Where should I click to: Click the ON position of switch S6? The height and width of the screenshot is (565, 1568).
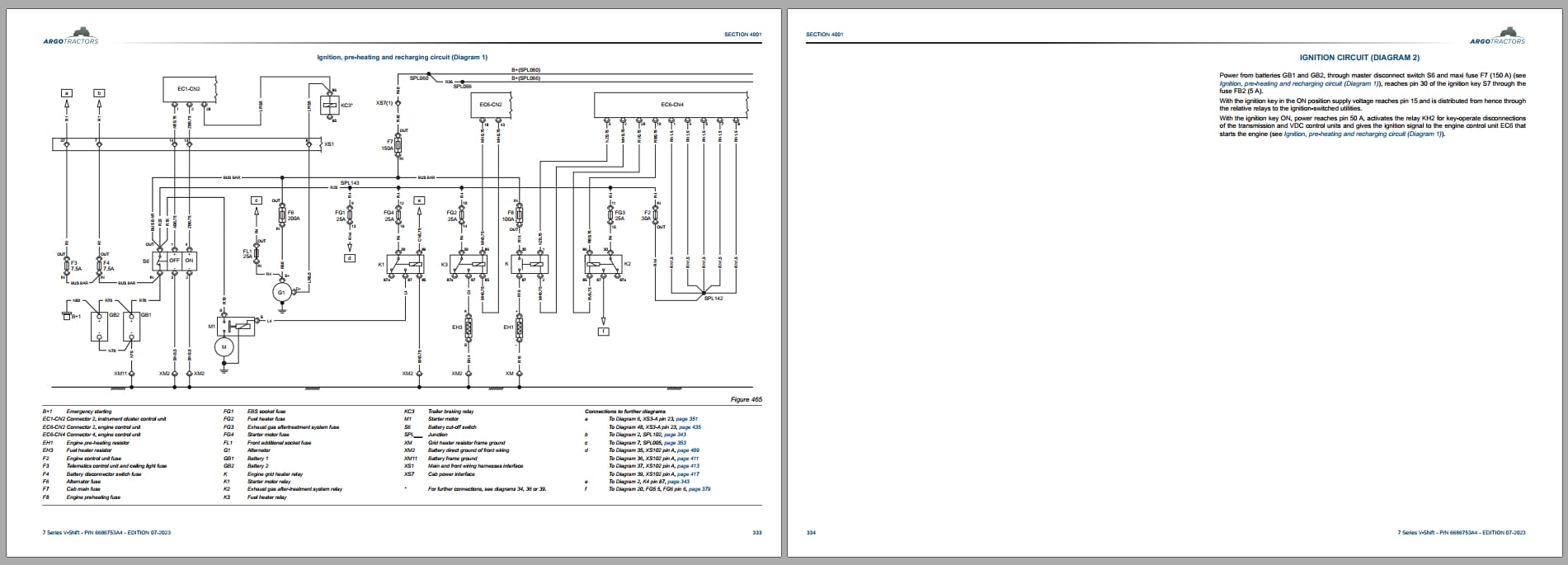[190, 261]
